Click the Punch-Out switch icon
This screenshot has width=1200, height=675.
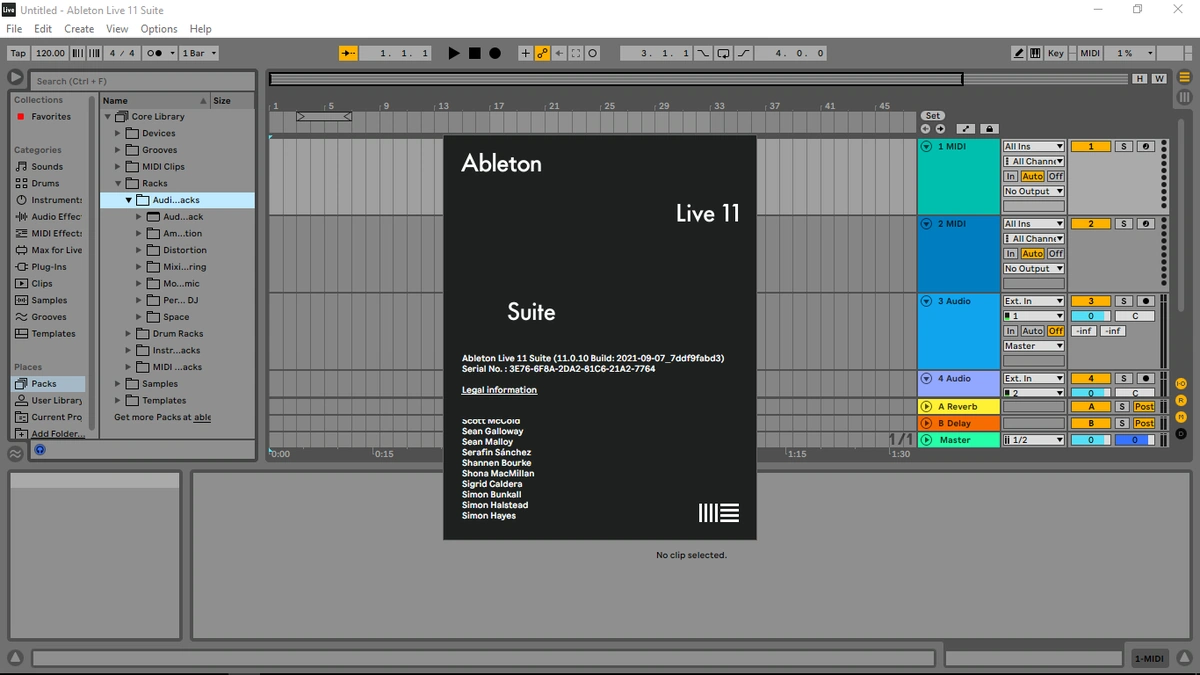[744, 53]
